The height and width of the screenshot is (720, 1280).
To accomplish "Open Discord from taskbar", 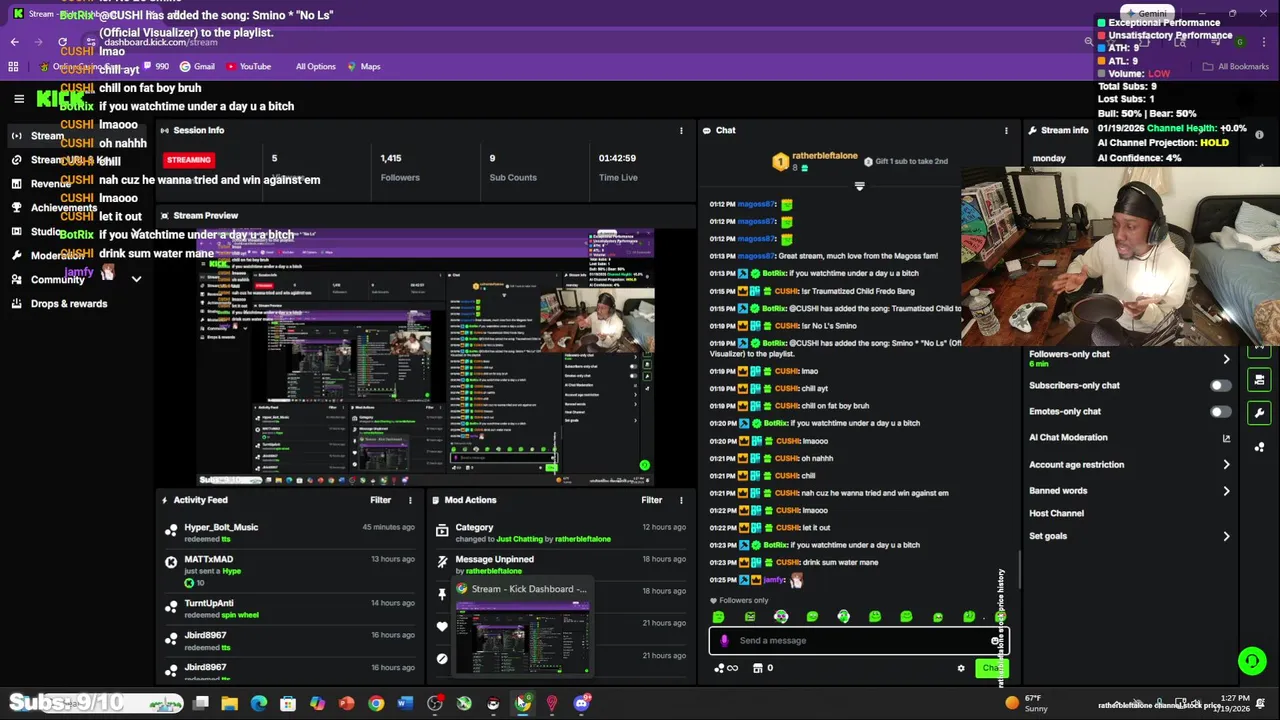I will 582,704.
